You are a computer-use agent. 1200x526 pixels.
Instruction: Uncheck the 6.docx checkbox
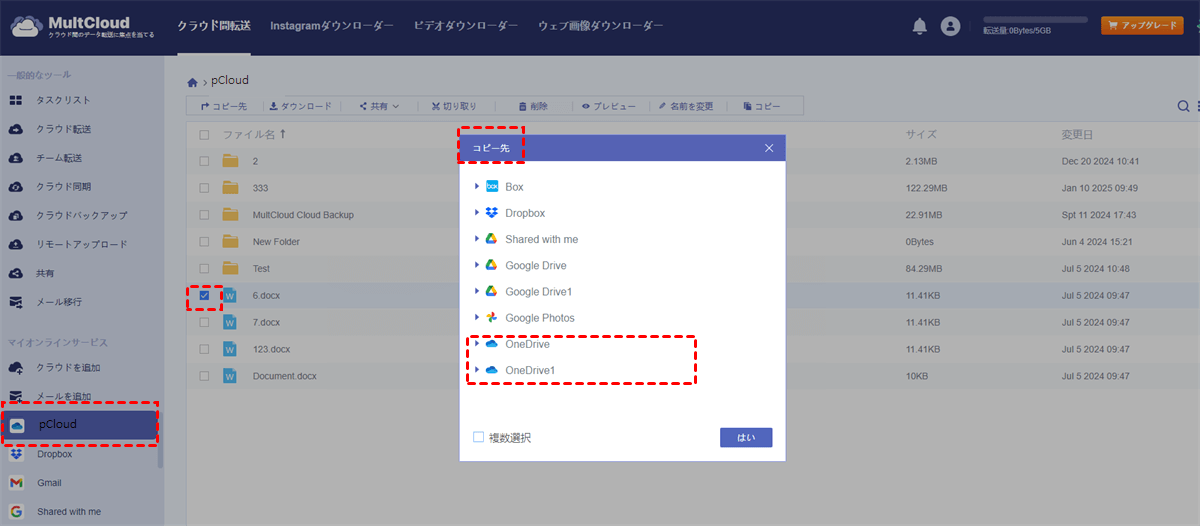click(x=204, y=296)
